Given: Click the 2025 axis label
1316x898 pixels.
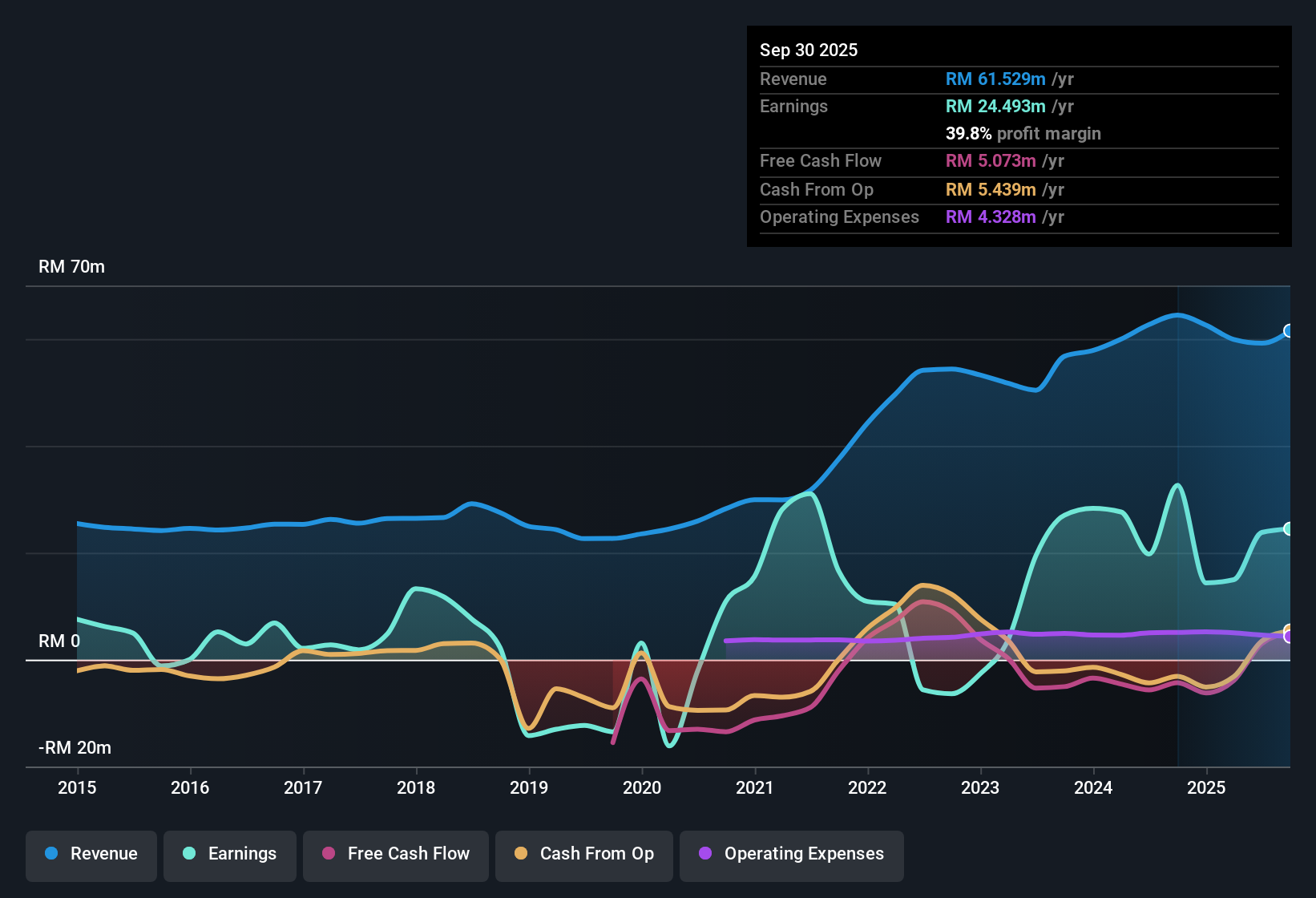Looking at the screenshot, I should [1207, 788].
